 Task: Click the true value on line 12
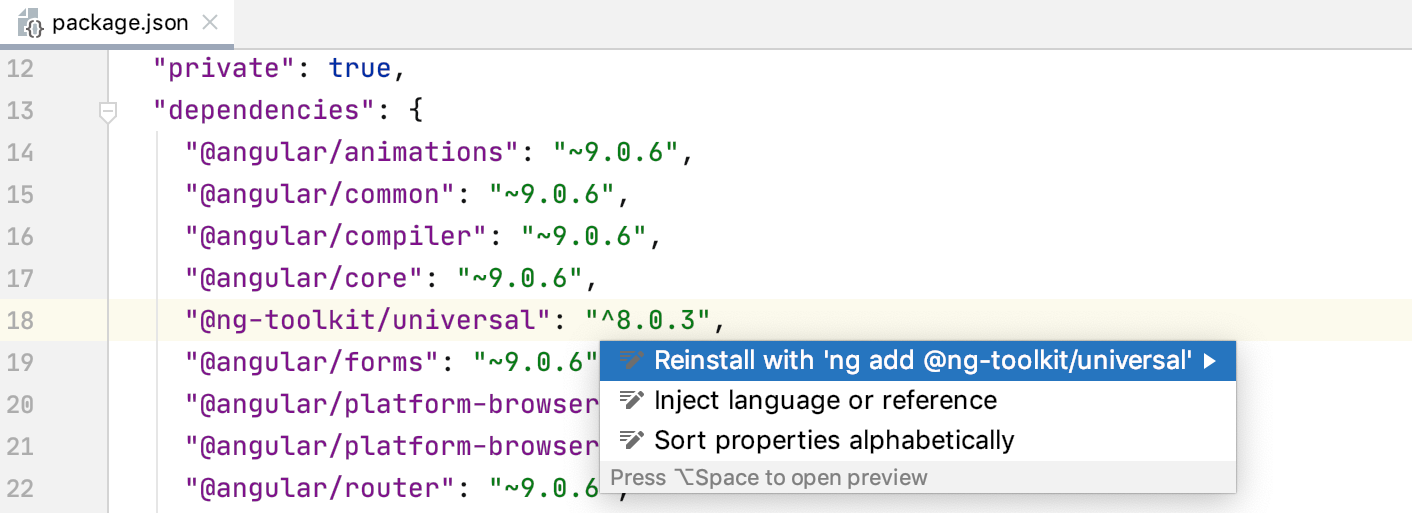[x=361, y=69]
